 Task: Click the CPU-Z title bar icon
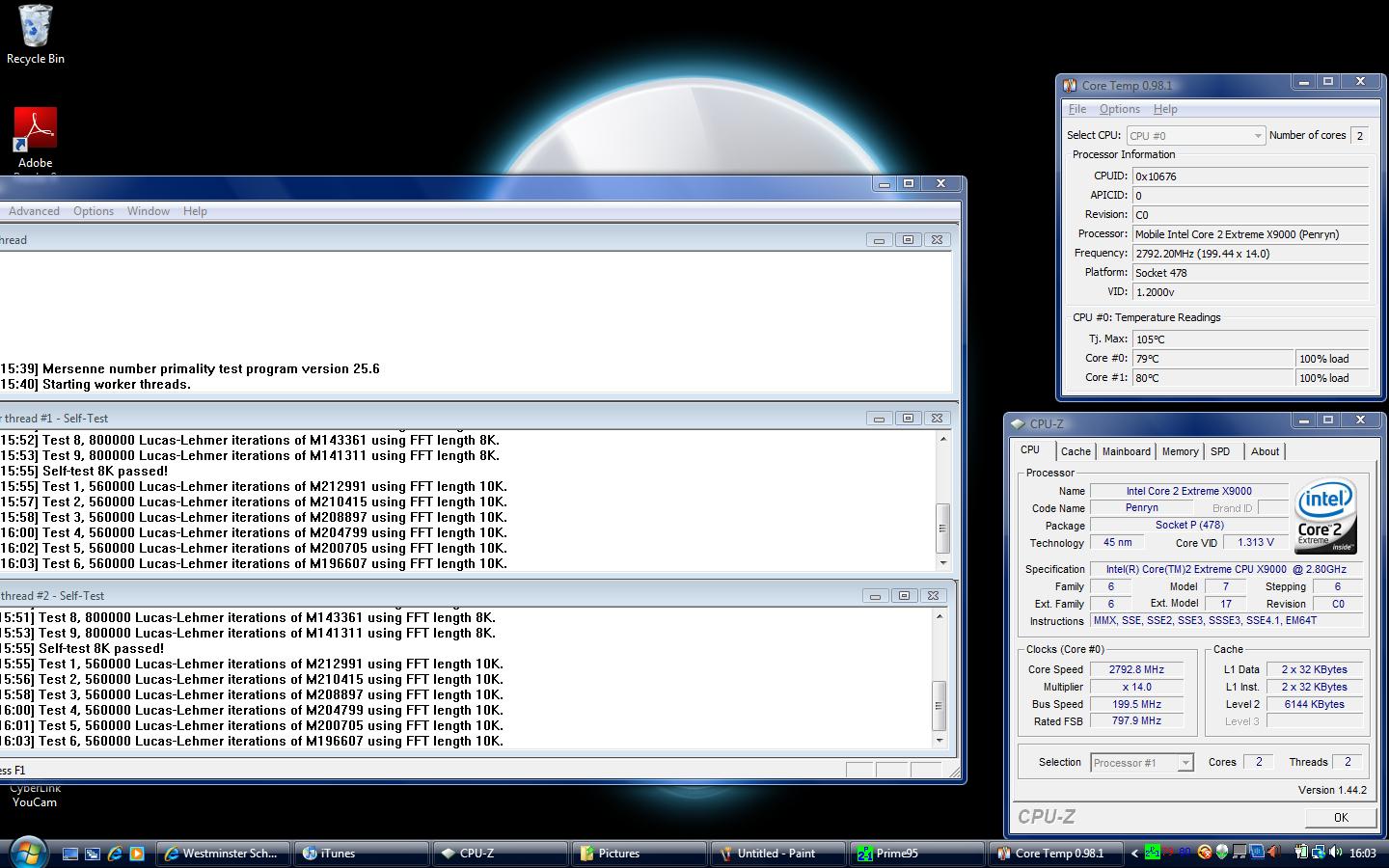click(x=1018, y=423)
